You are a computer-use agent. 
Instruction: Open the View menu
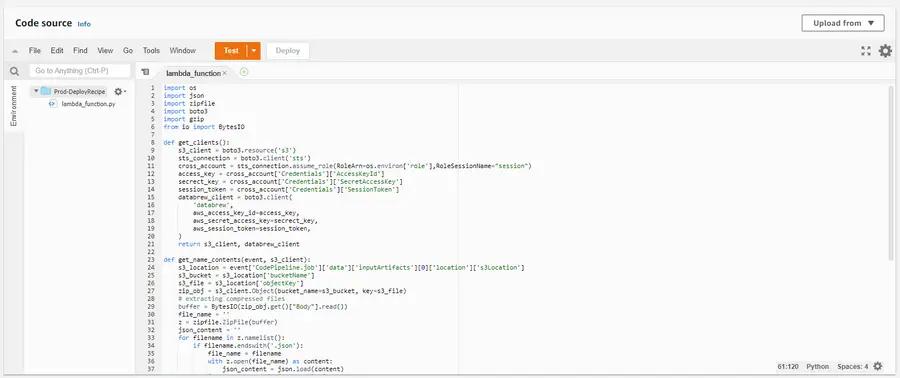pyautogui.click(x=105, y=50)
